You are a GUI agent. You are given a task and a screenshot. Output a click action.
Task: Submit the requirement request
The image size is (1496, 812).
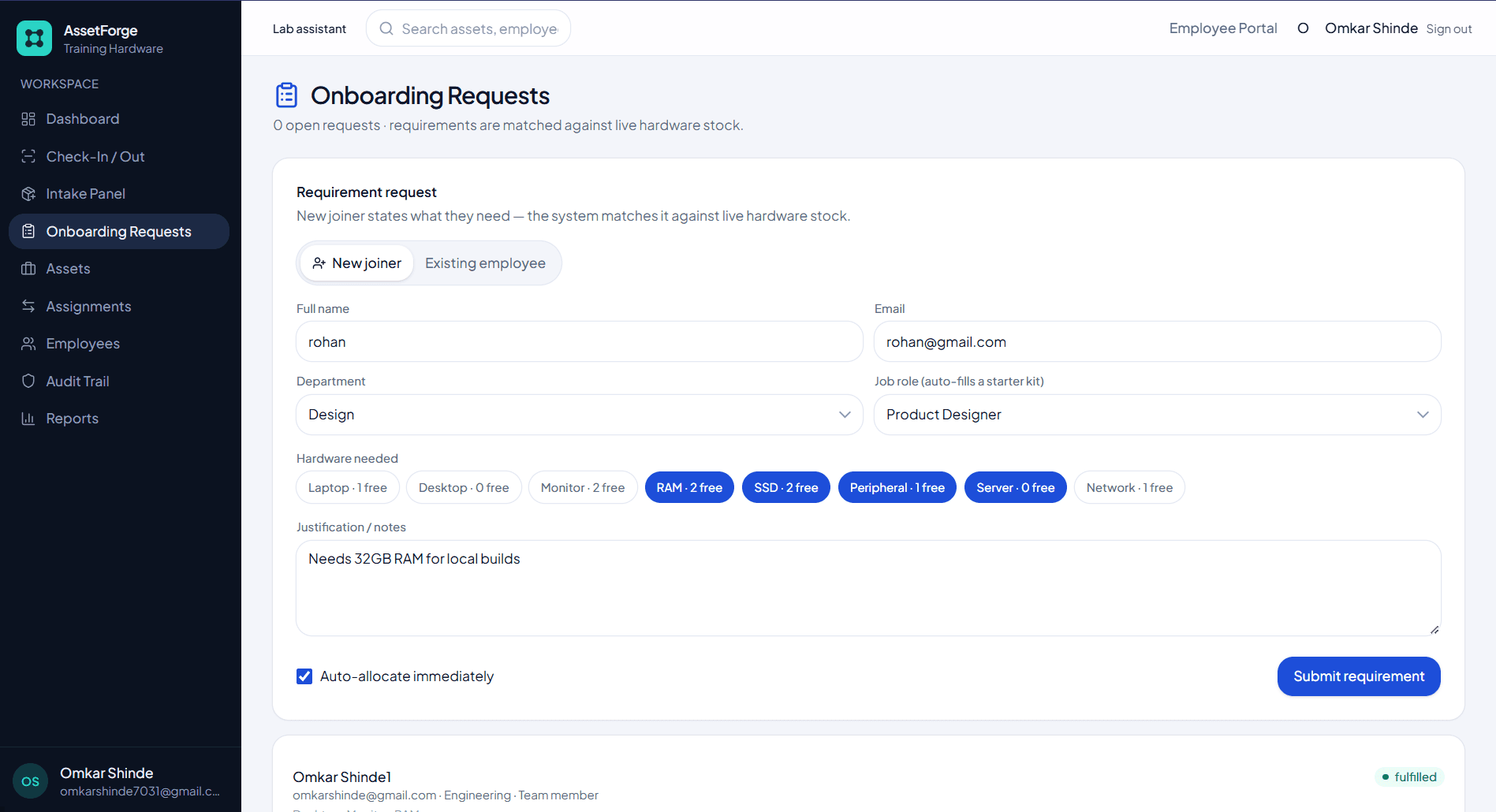[x=1359, y=676]
